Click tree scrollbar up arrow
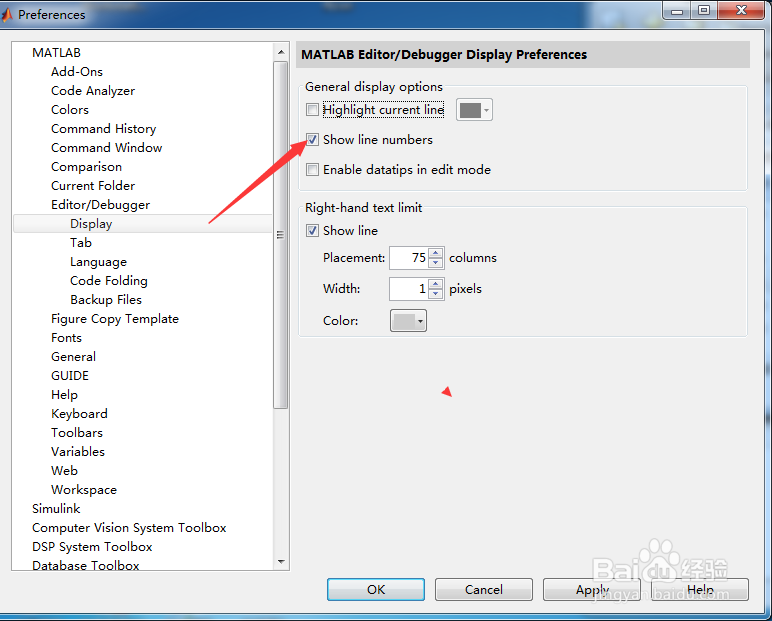Image resolution: width=772 pixels, height=621 pixels. click(x=281, y=52)
